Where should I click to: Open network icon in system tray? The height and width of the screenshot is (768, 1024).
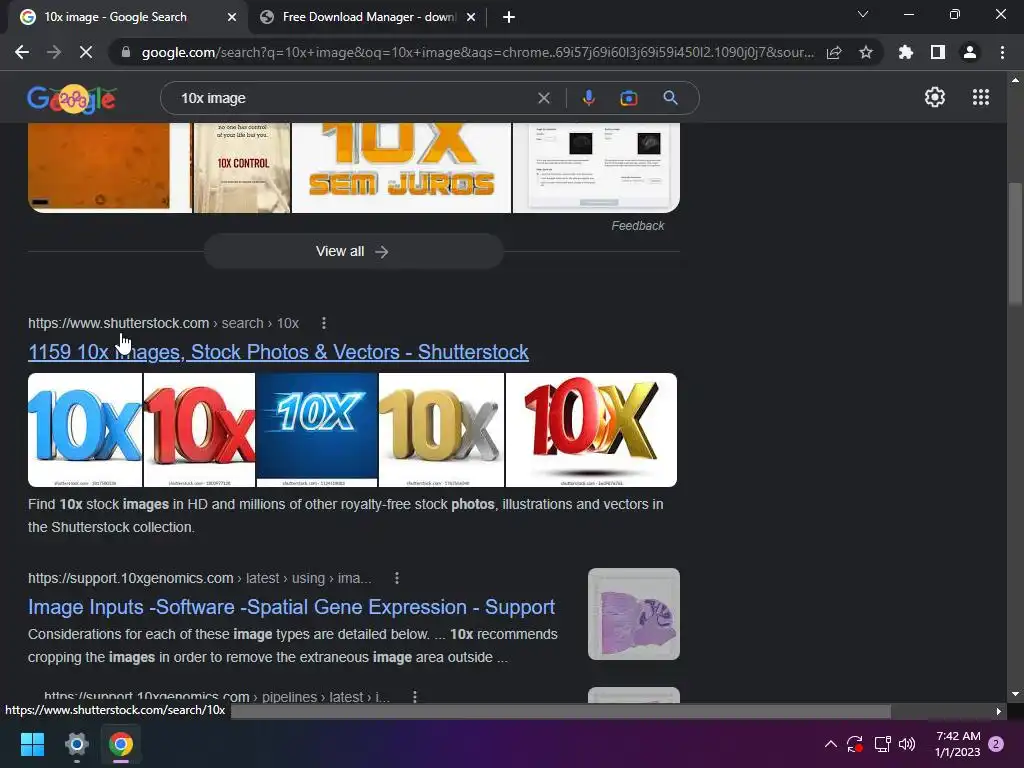pos(882,744)
